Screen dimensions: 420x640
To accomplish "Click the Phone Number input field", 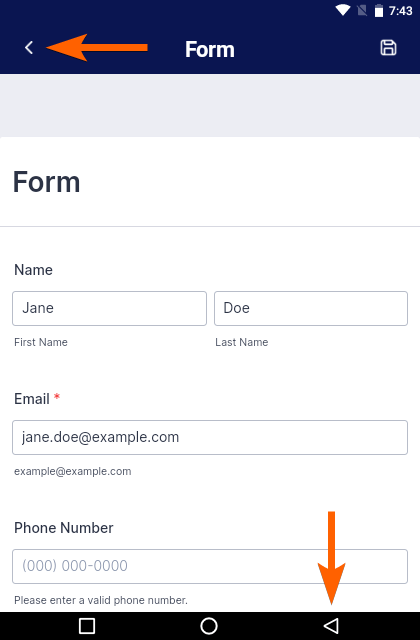I will pyautogui.click(x=210, y=566).
